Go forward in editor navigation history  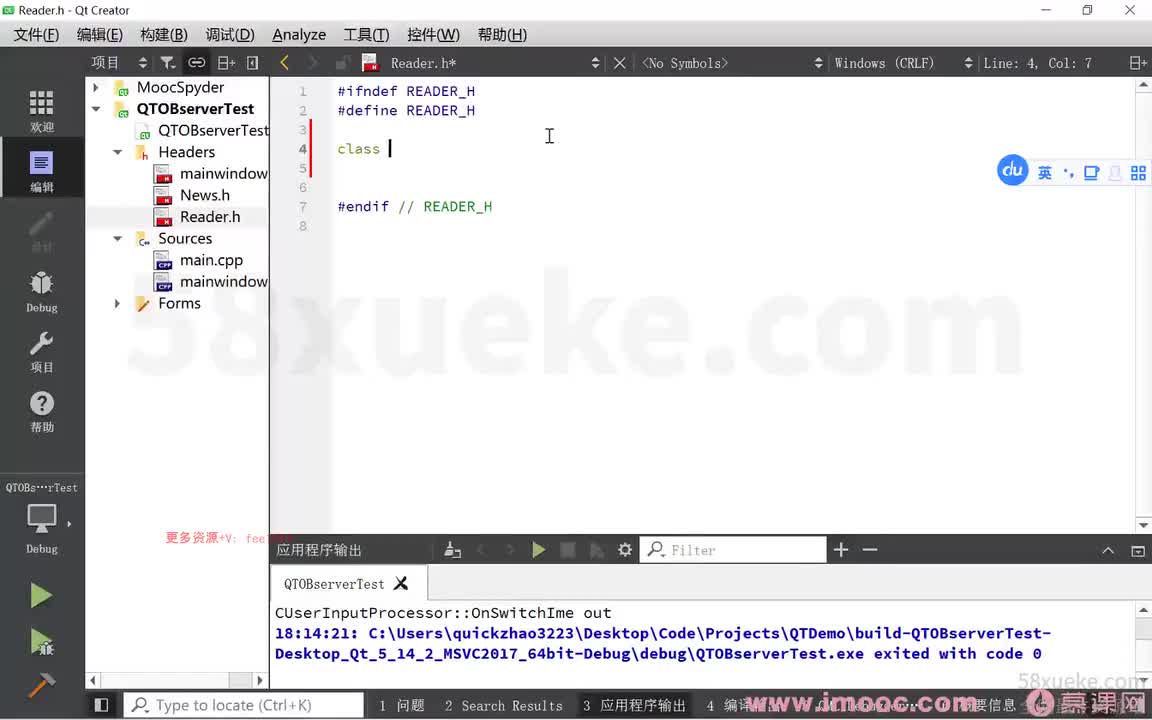(313, 63)
